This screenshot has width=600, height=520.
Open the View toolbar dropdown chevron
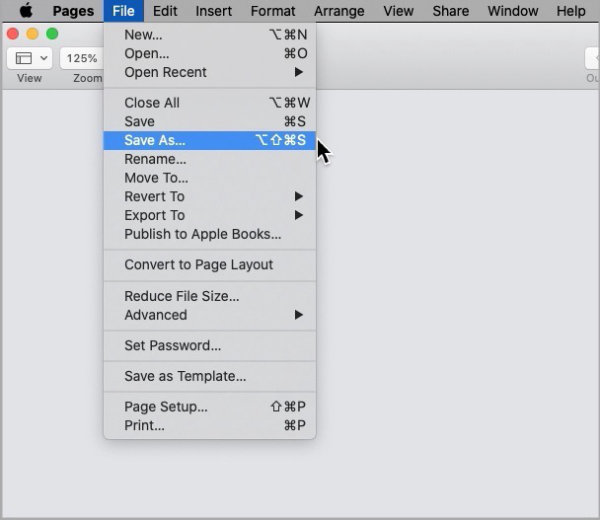(x=44, y=58)
